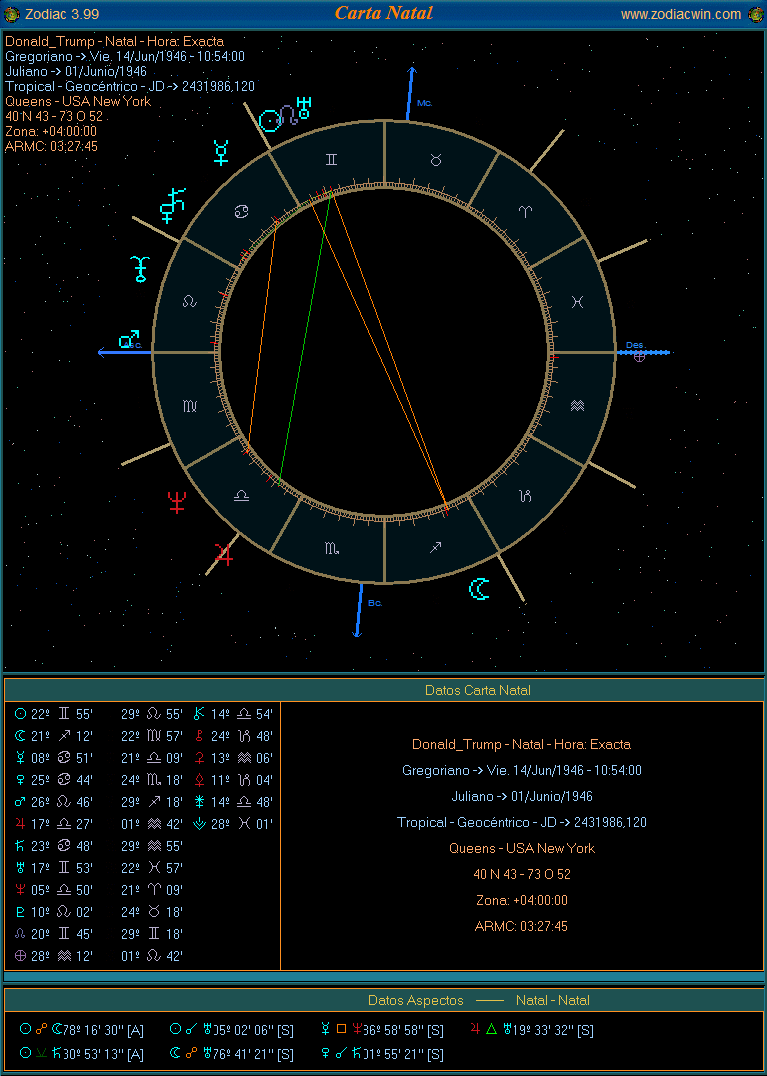Click the 'Carta Natal' title
Image resolution: width=767 pixels, height=1076 pixels.
click(384, 13)
